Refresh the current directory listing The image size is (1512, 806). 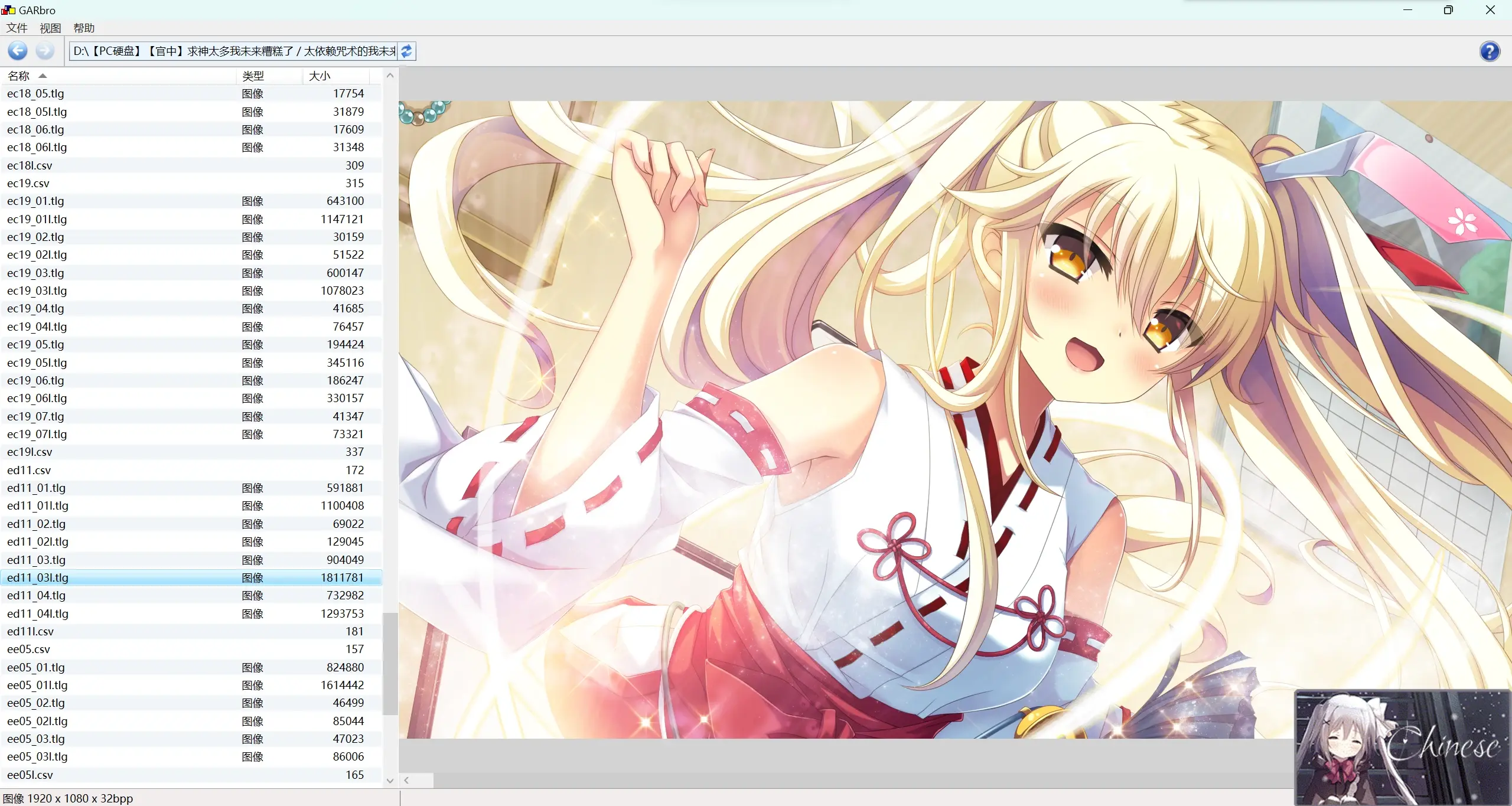(406, 51)
